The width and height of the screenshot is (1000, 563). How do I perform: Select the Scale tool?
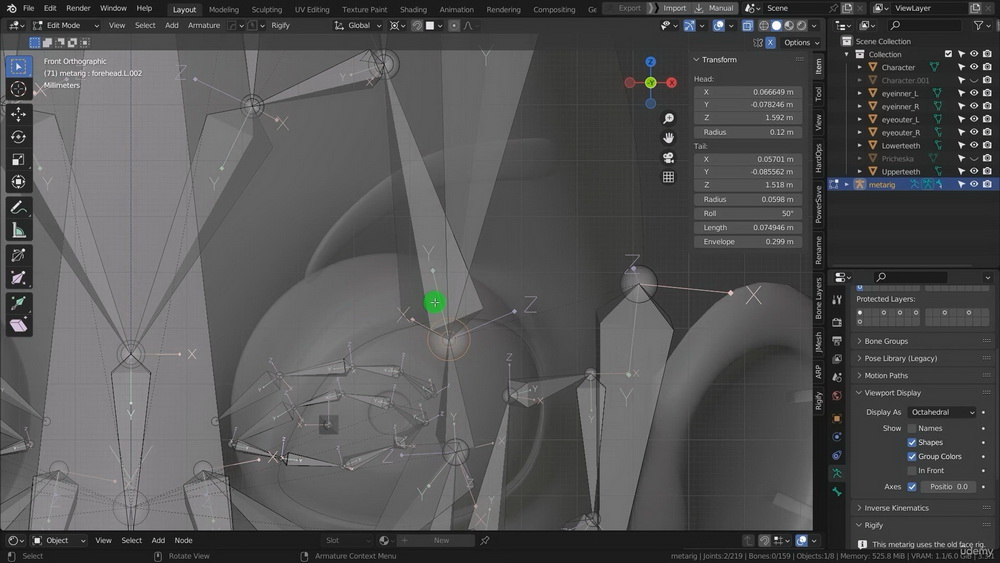[x=18, y=159]
